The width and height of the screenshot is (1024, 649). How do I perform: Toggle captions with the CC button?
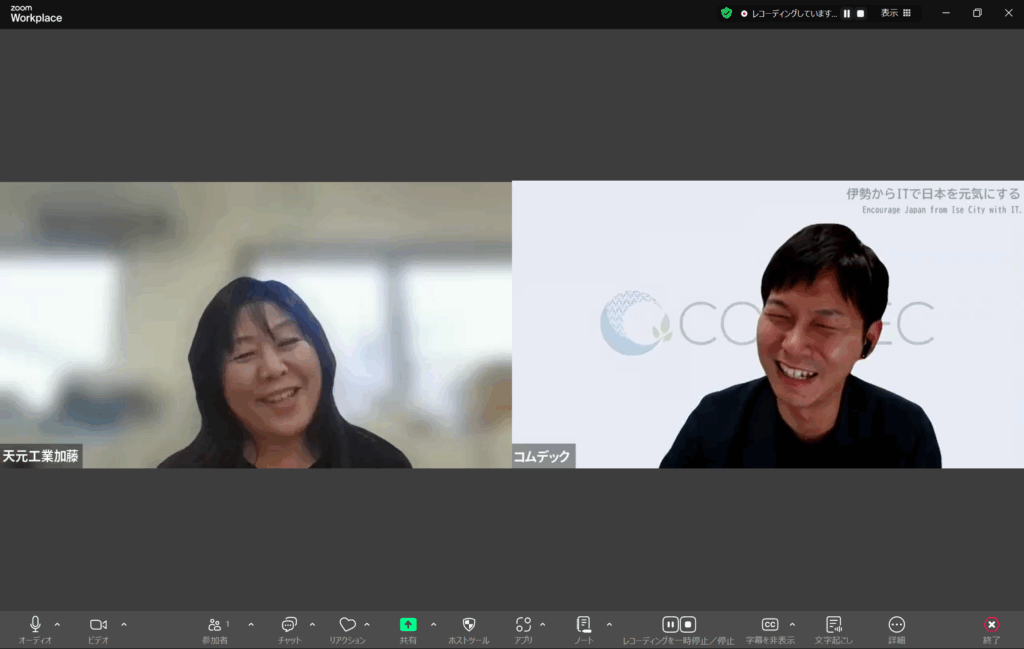tap(769, 624)
